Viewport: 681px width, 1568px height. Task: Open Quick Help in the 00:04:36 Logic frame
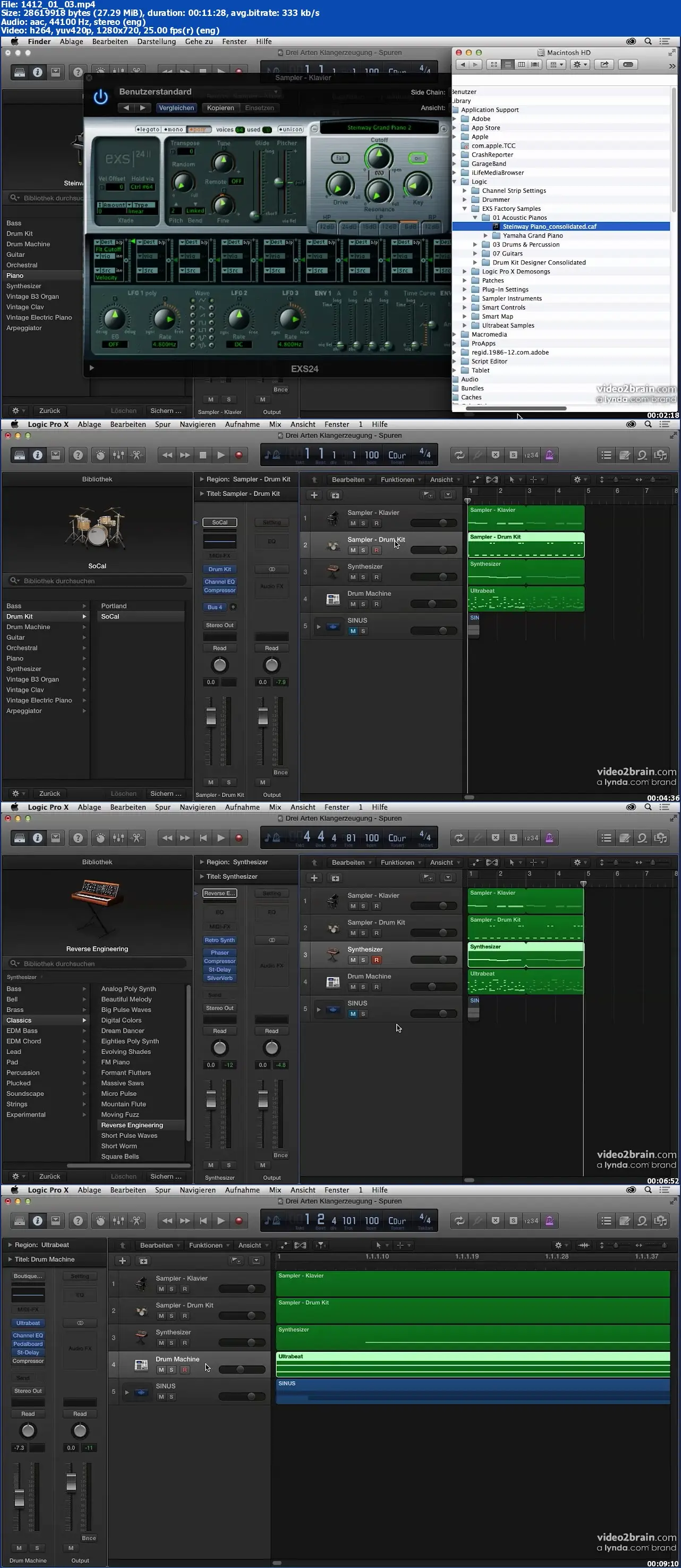78,455
